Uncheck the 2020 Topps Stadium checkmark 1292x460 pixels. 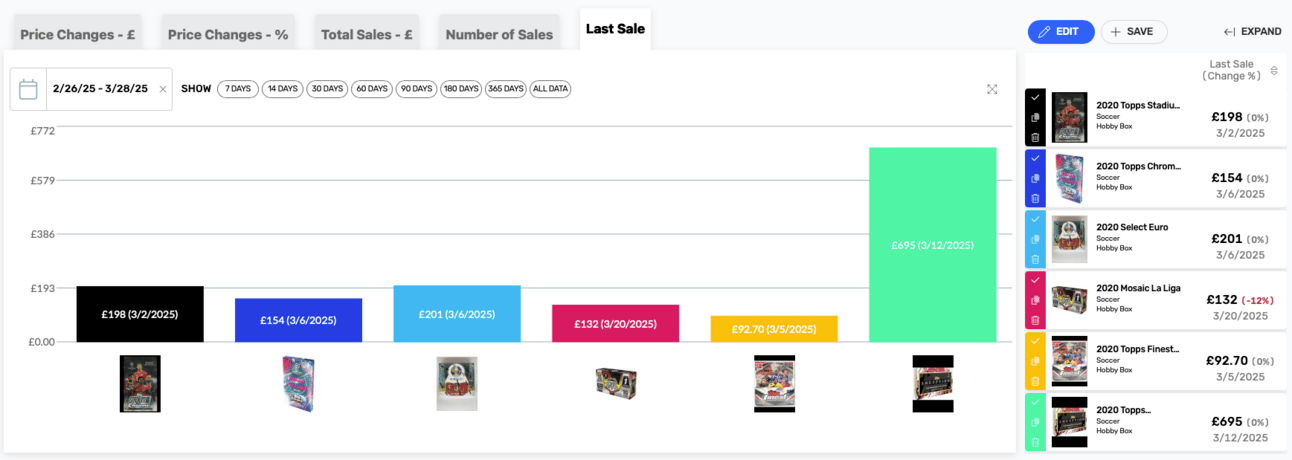pos(1035,97)
